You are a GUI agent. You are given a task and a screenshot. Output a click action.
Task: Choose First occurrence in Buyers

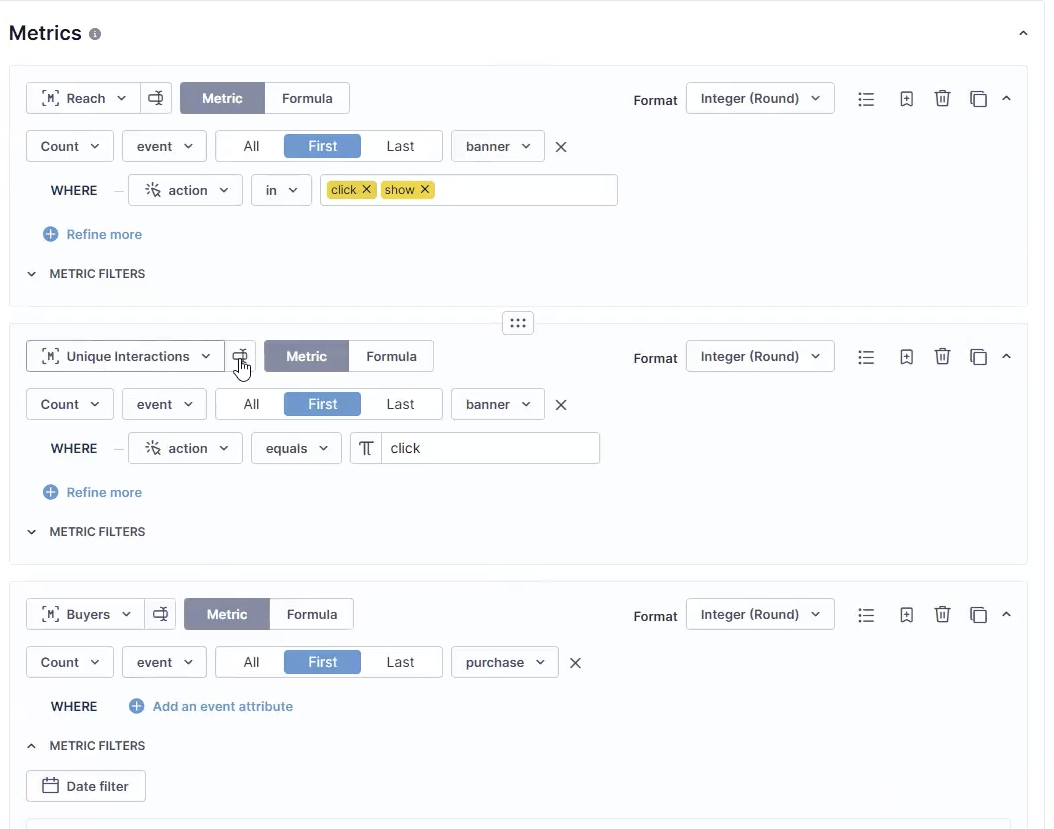(323, 662)
